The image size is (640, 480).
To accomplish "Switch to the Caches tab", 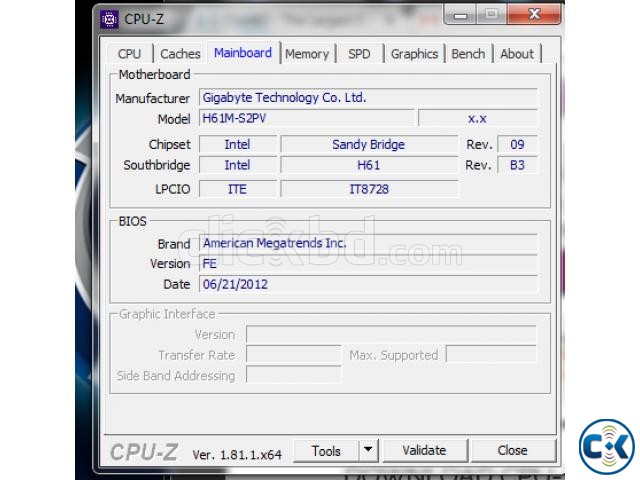I will point(180,54).
